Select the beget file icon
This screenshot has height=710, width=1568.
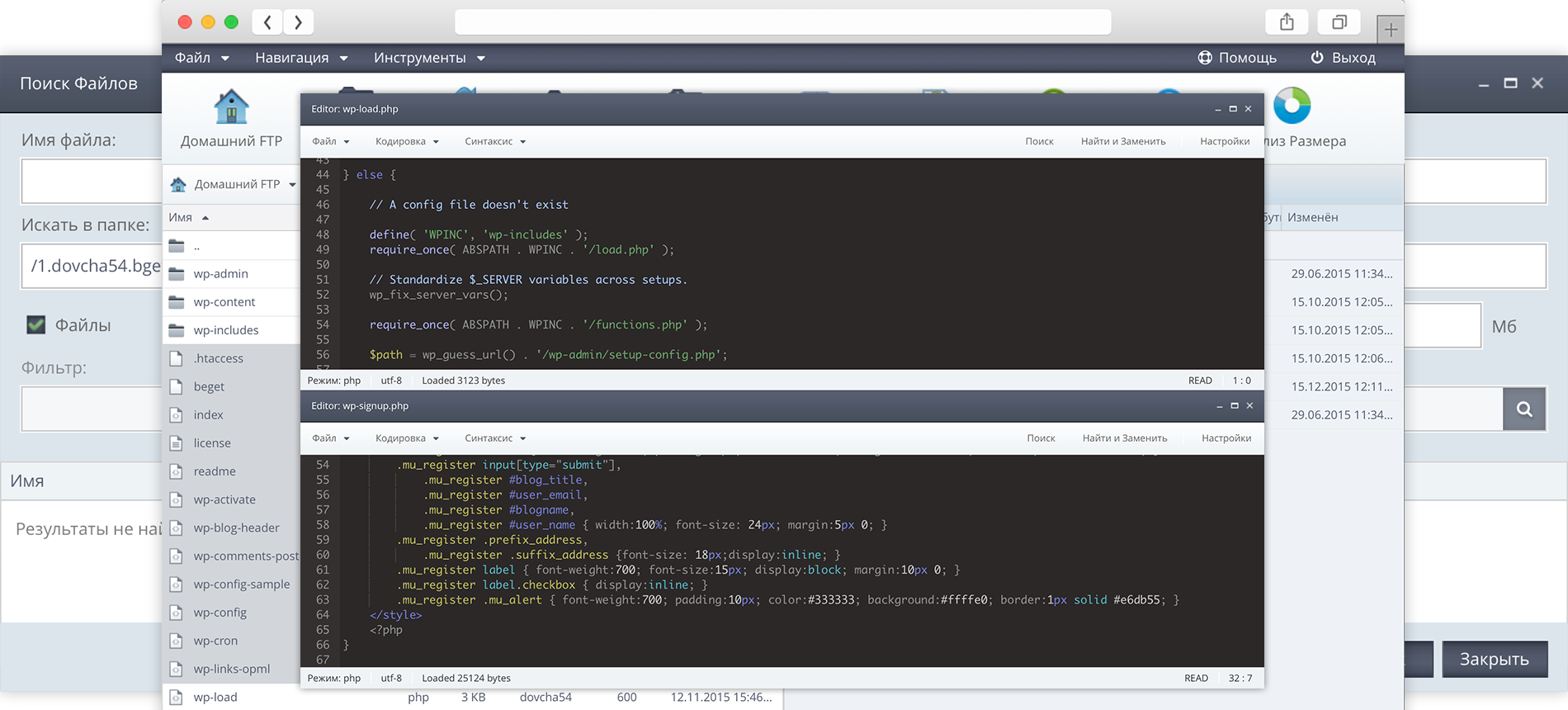(176, 386)
